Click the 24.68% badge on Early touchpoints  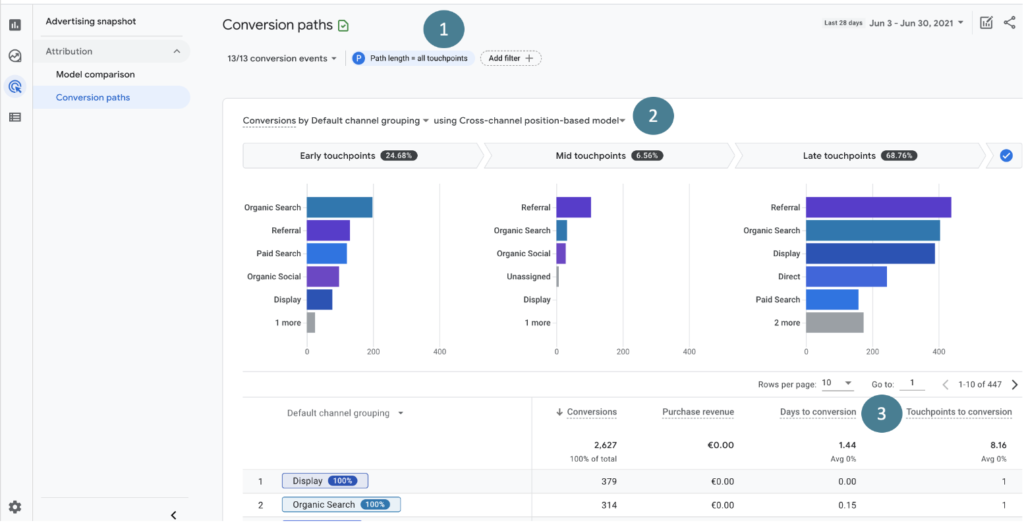[x=399, y=156]
